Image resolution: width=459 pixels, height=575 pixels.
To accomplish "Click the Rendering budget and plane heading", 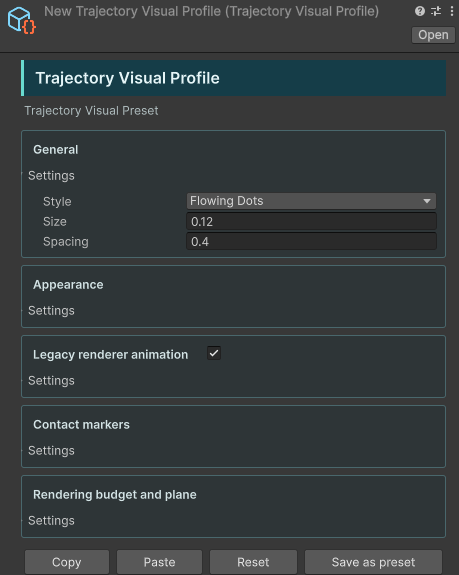I will click(x=115, y=495).
